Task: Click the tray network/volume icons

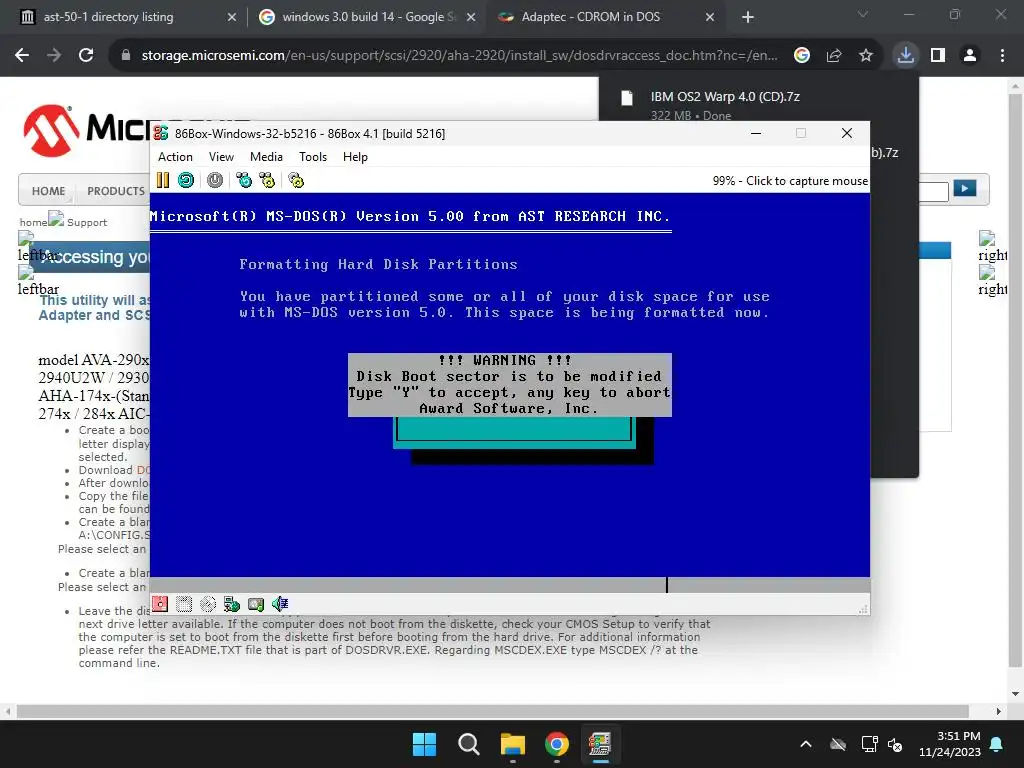Action: point(882,744)
